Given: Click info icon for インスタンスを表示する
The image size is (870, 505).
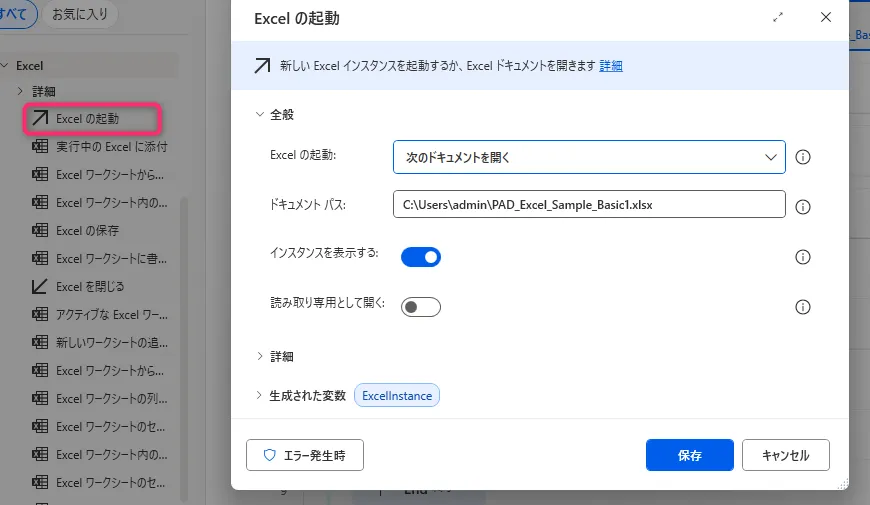Looking at the screenshot, I should pyautogui.click(x=802, y=257).
